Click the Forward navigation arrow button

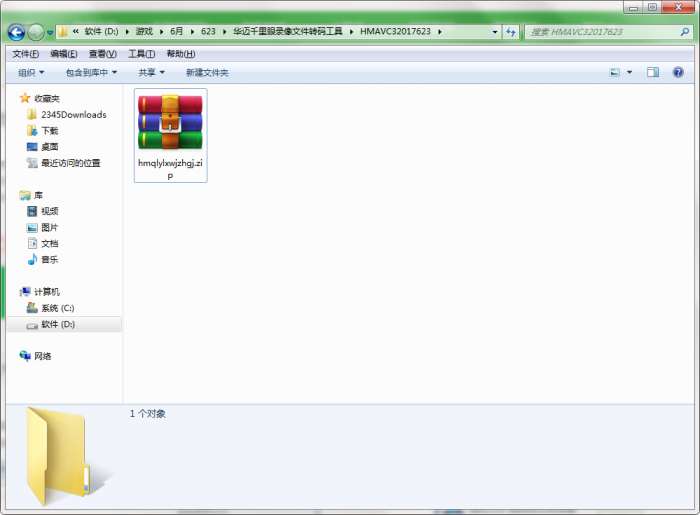coord(36,32)
